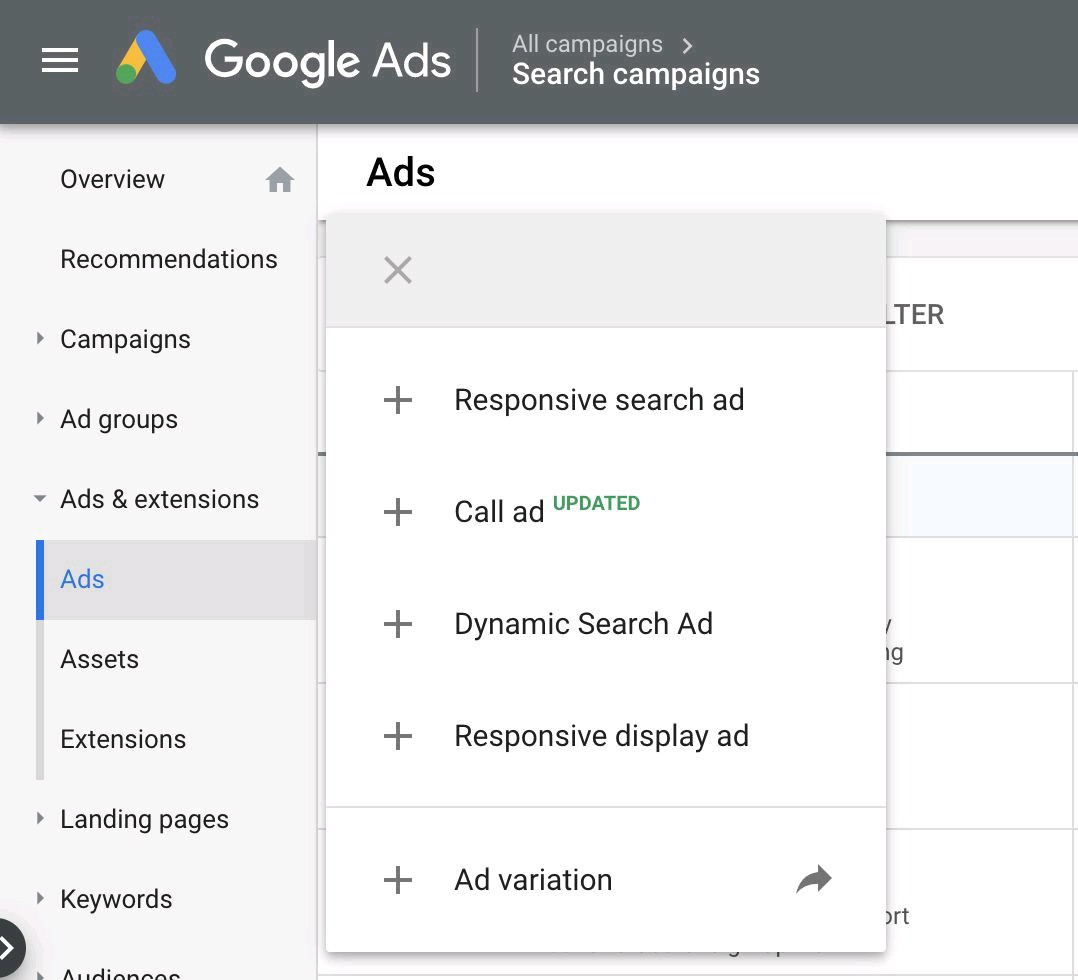
Task: Open Keywords in sidebar
Action: [116, 900]
